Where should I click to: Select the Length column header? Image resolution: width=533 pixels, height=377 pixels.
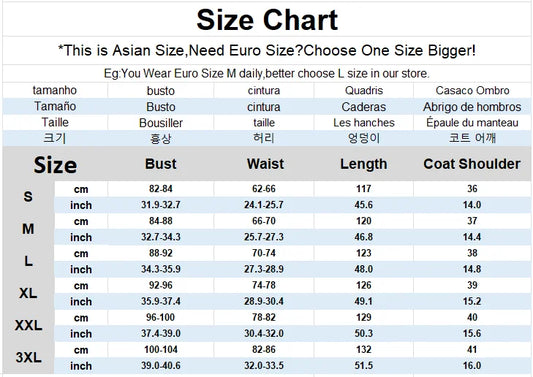(364, 164)
